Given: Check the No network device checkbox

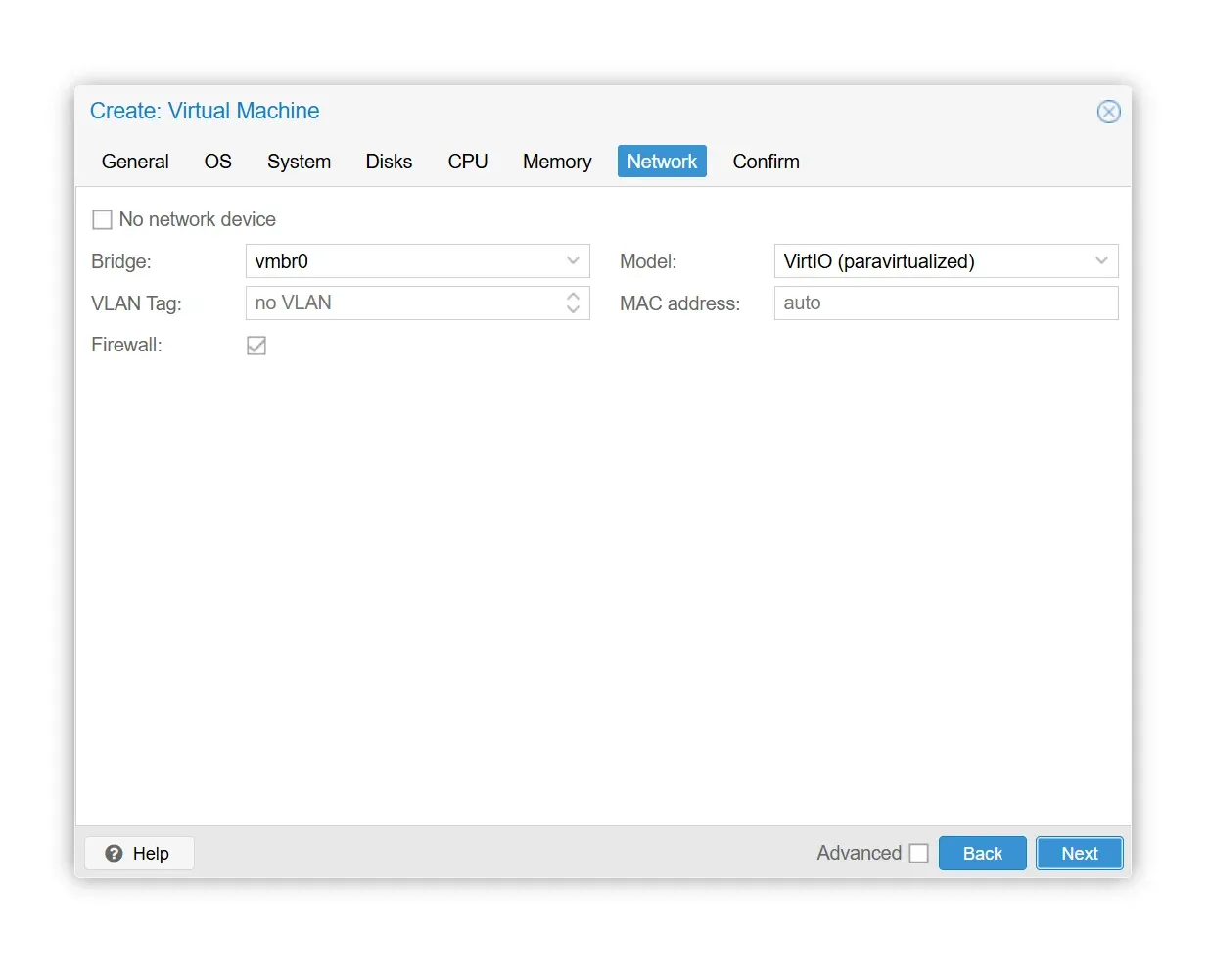Looking at the screenshot, I should (x=102, y=219).
